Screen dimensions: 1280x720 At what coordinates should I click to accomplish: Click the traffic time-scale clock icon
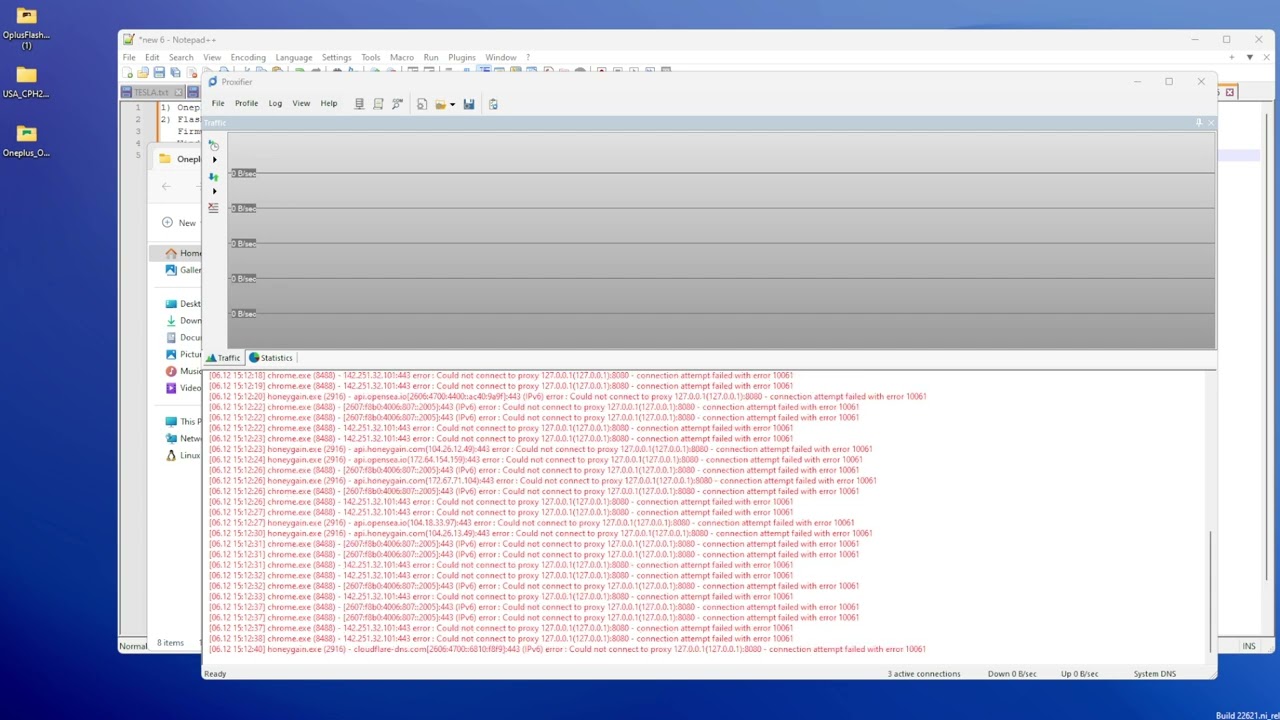pyautogui.click(x=213, y=145)
